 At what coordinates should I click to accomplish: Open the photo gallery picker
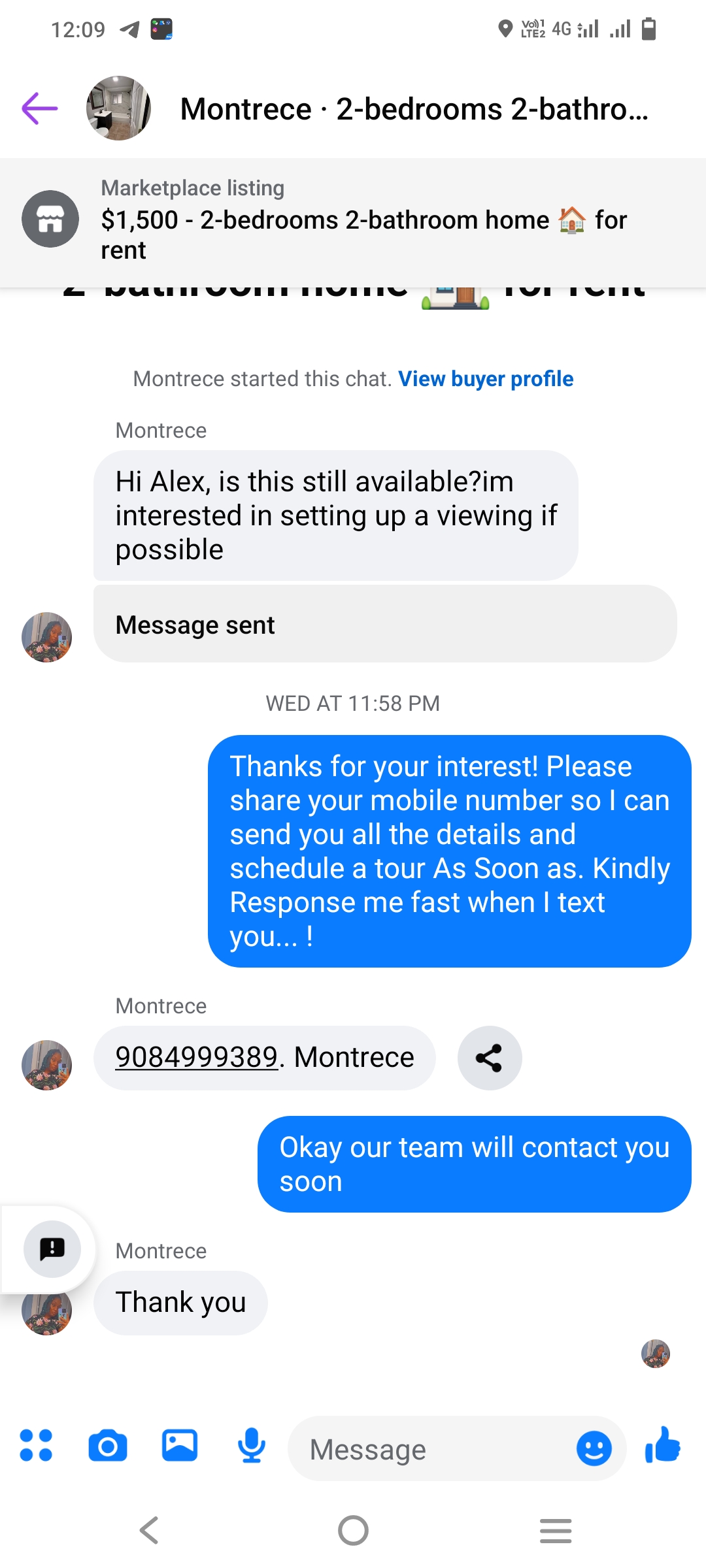[x=180, y=1445]
